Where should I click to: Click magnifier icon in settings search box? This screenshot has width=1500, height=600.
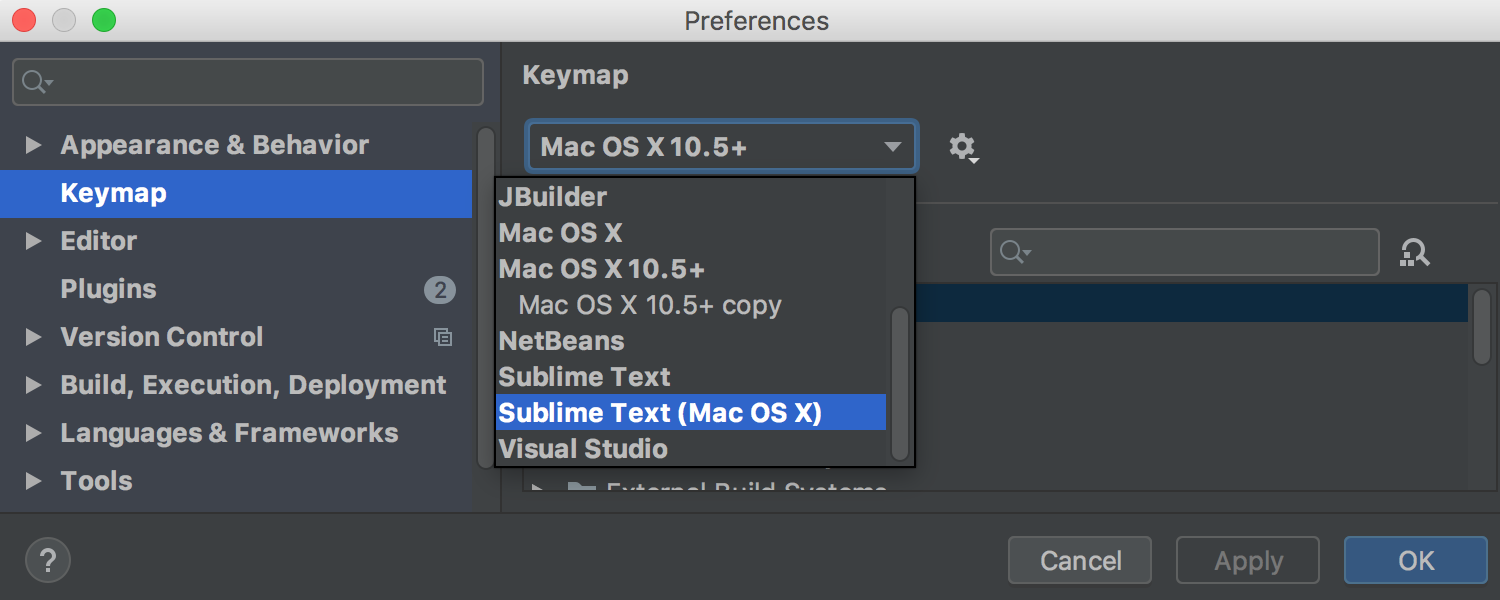pos(36,82)
